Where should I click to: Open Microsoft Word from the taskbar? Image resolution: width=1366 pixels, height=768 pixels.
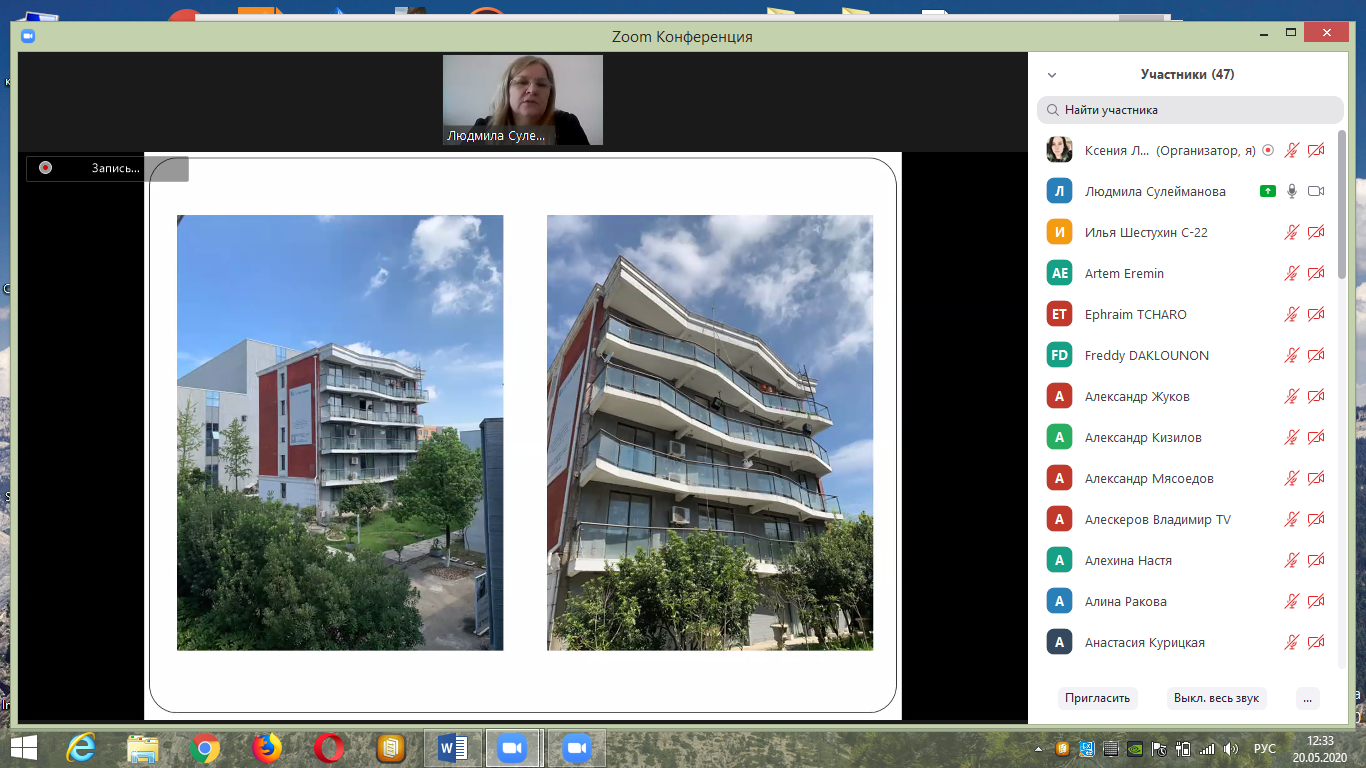pos(452,748)
